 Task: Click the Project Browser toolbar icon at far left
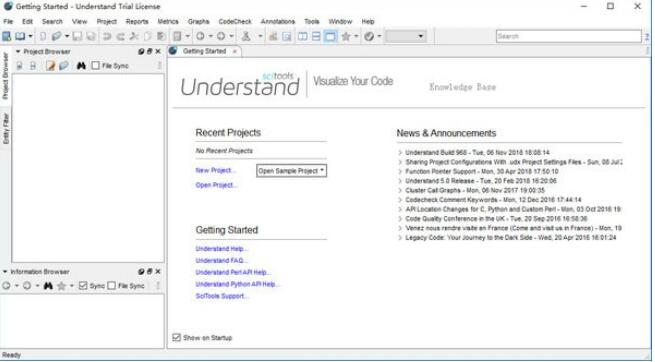[x=7, y=36]
